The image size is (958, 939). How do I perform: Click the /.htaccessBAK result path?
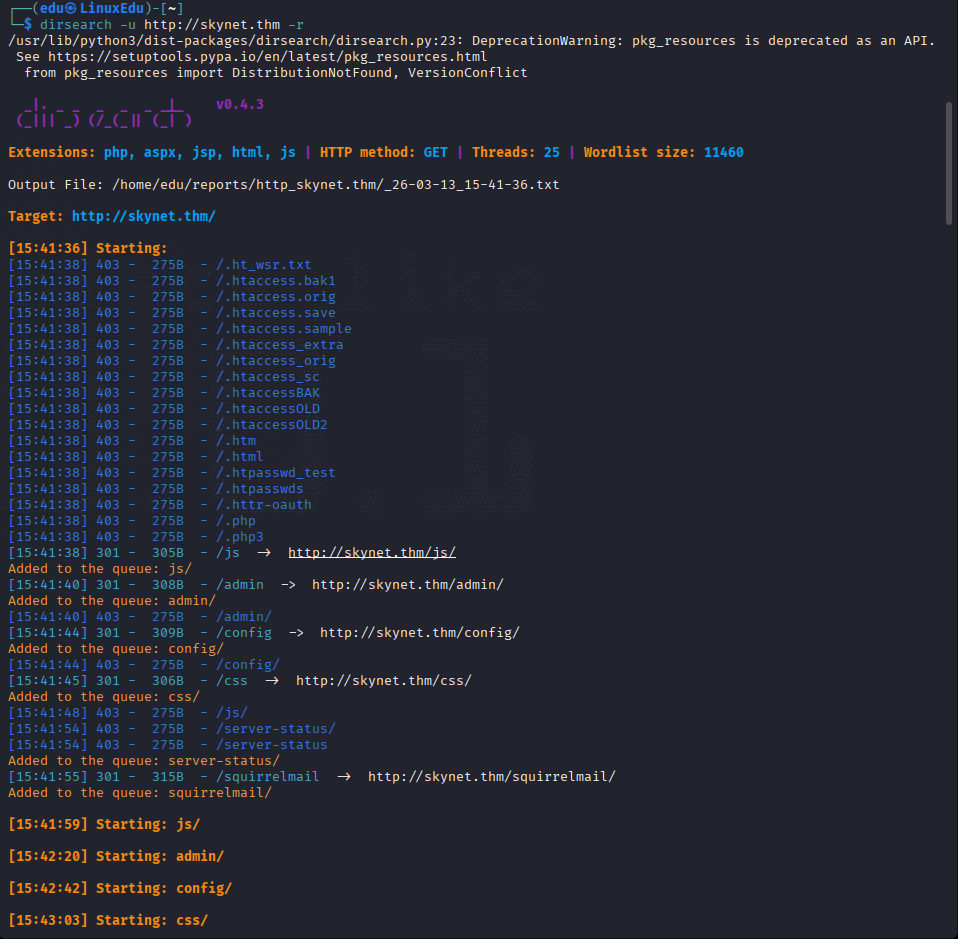click(x=268, y=392)
